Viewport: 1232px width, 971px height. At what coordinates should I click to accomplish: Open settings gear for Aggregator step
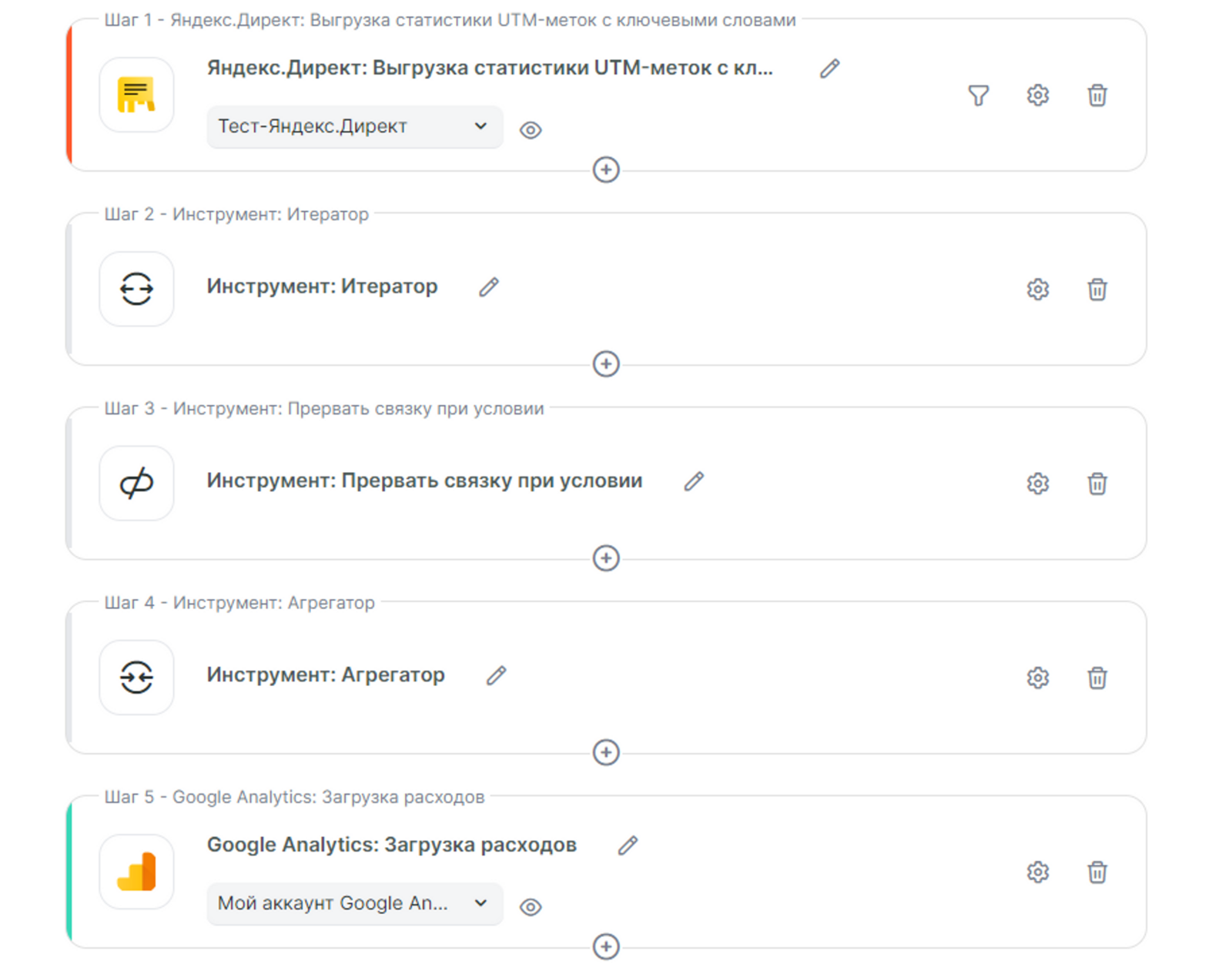[1037, 678]
